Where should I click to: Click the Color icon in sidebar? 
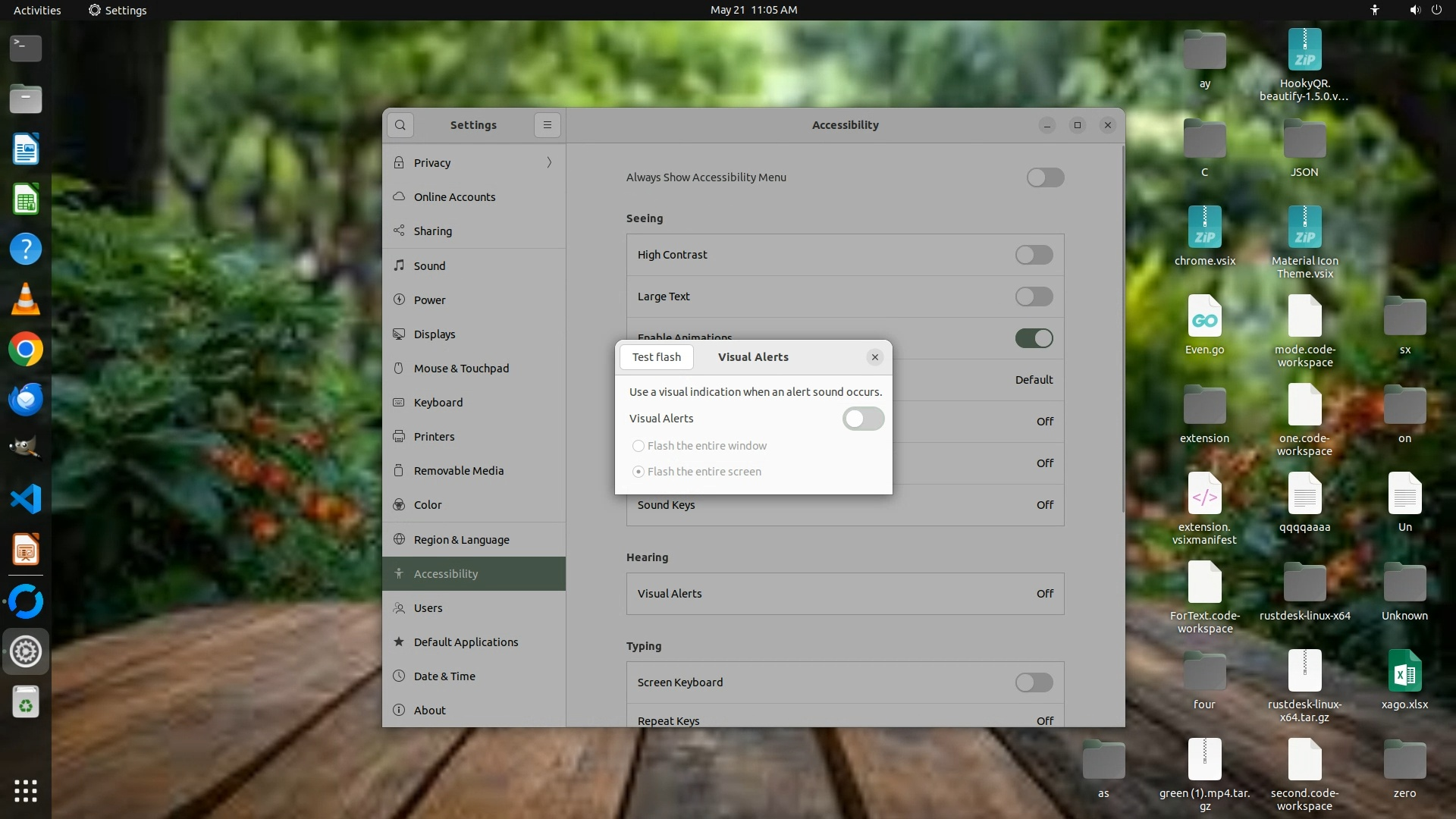coord(399,504)
